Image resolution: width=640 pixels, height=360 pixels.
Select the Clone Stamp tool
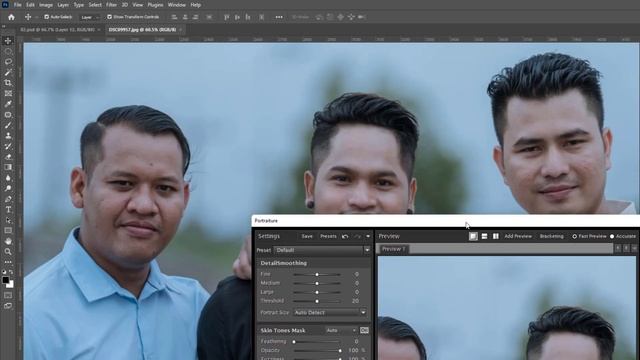click(8, 136)
